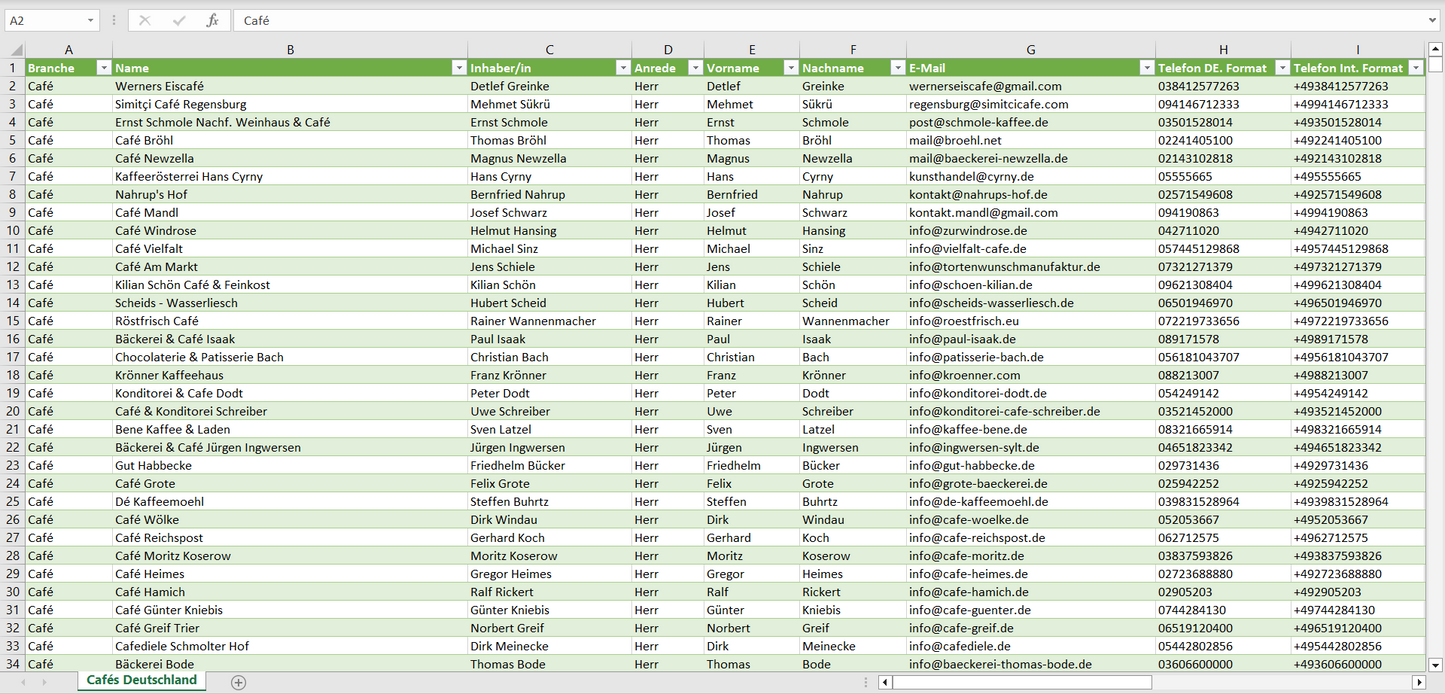The width and height of the screenshot is (1445, 694).
Task: Select the Cafés Deutschland sheet tab
Action: 142,680
